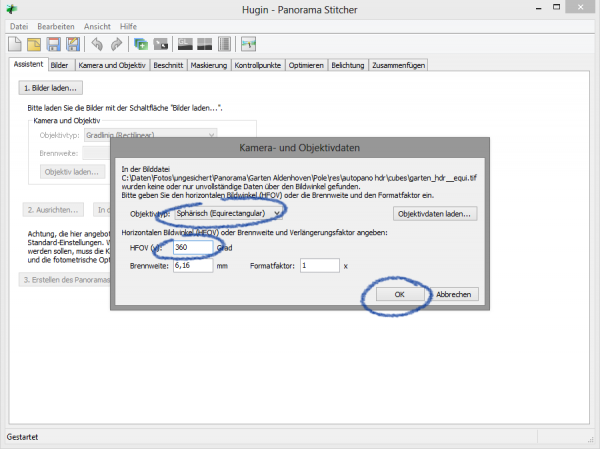Click the '2. Ausrichten...' button
Screen dimensions: 600x449
[53, 210]
